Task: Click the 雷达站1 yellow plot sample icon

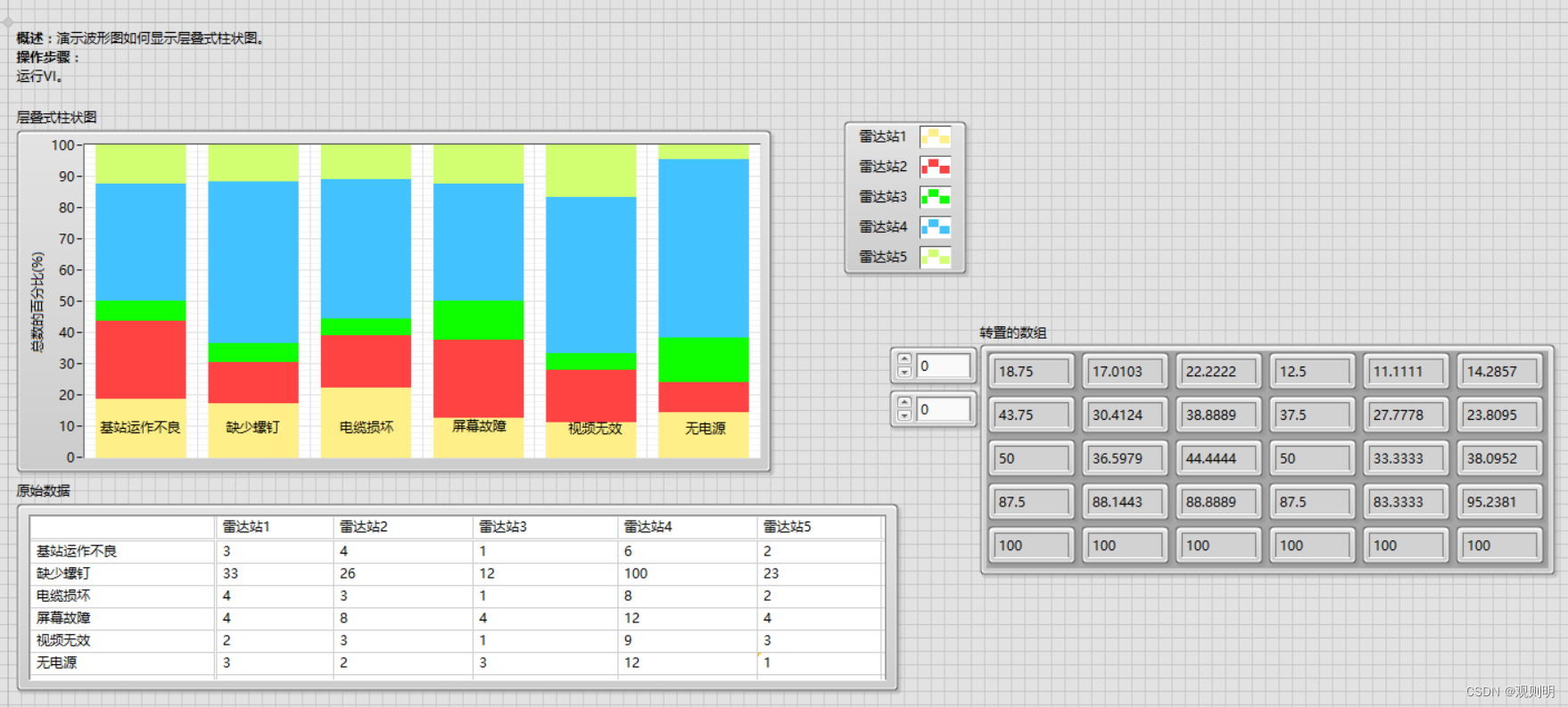Action: tap(936, 136)
